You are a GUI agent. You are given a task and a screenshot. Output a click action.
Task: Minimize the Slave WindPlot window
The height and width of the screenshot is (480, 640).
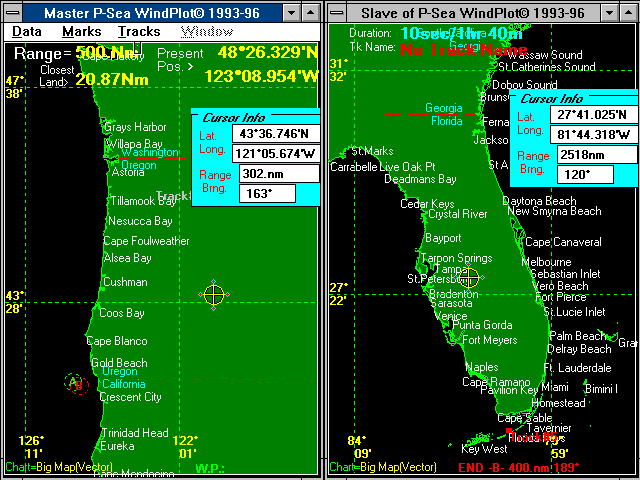(x=610, y=13)
